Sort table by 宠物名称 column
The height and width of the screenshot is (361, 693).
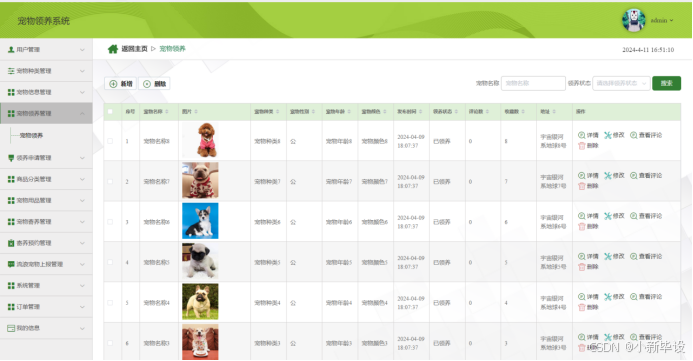coord(167,112)
